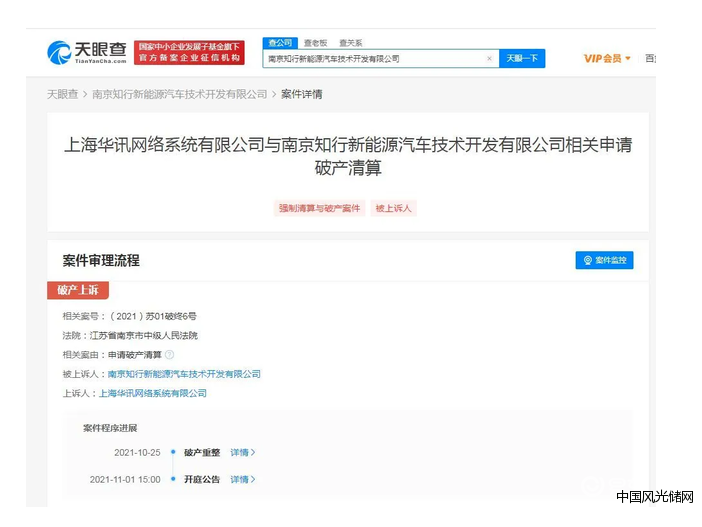Click the 强制清算与破产案件 tag
This screenshot has height=527, width=702.
tap(319, 208)
